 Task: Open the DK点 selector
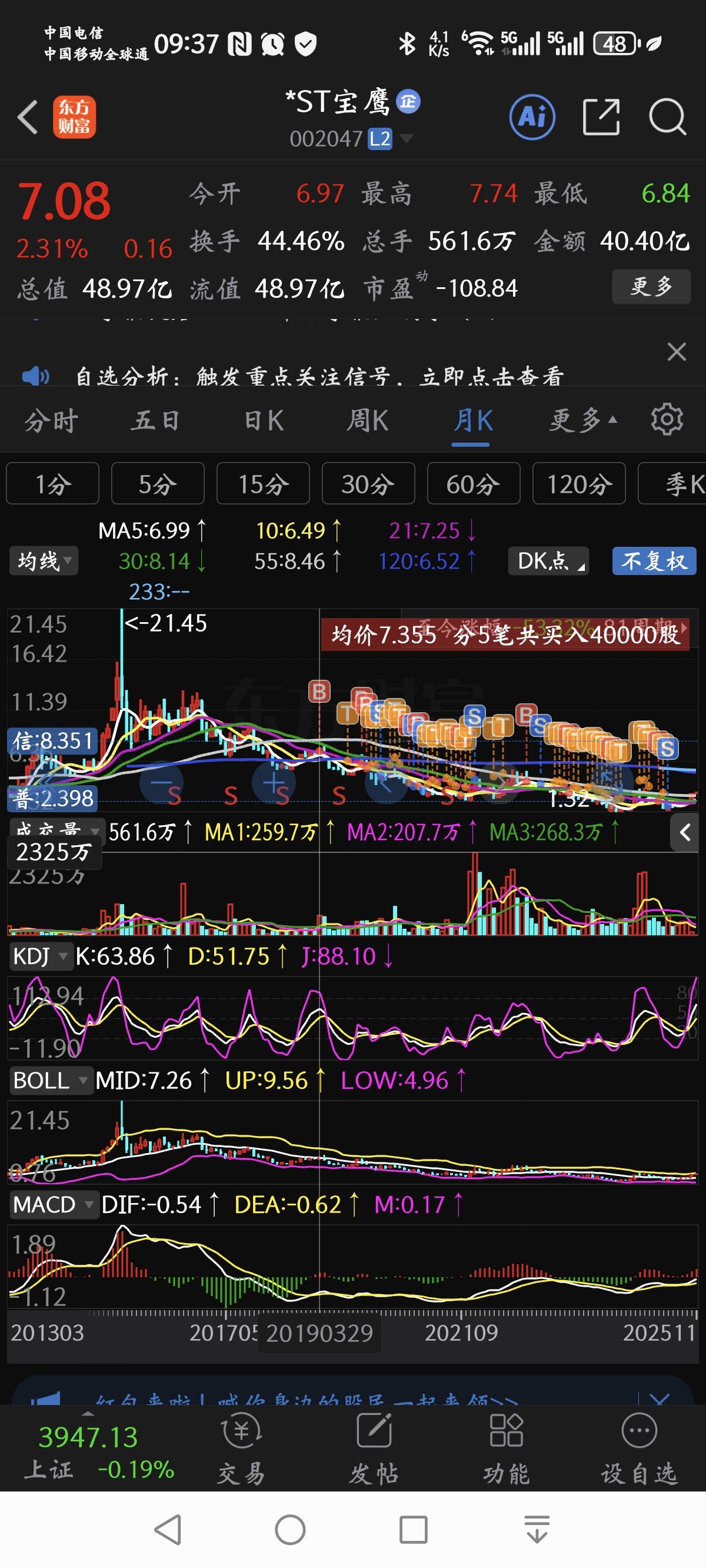(548, 560)
